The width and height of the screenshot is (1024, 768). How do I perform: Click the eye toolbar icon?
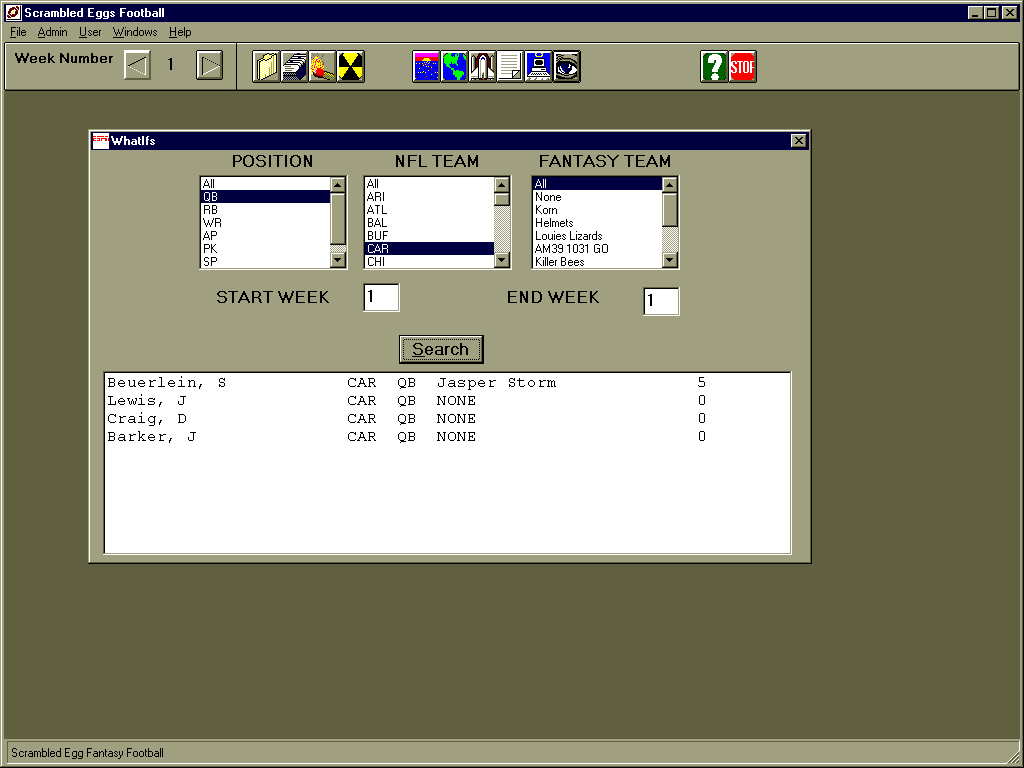[x=567, y=67]
